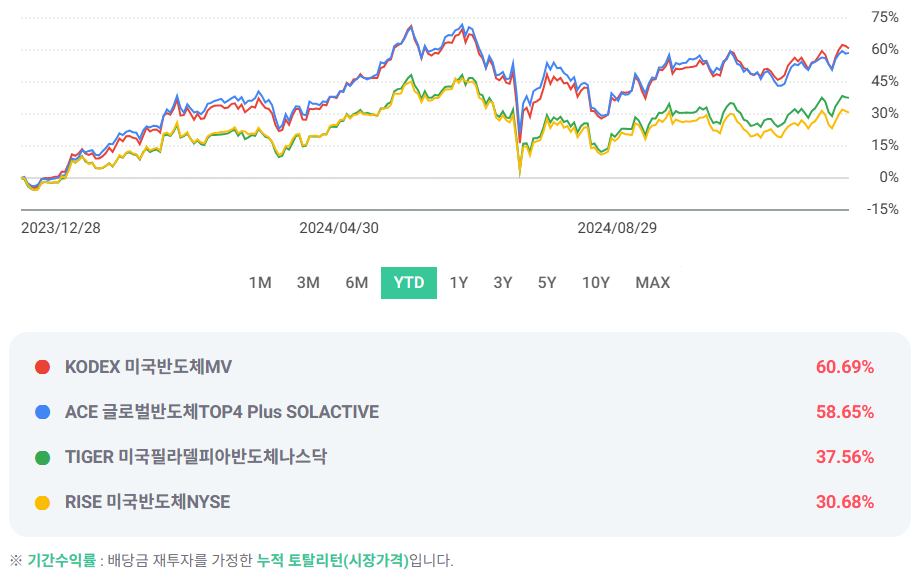Click the -15% y-axis label
This screenshot has height=573, width=917.
tap(882, 209)
